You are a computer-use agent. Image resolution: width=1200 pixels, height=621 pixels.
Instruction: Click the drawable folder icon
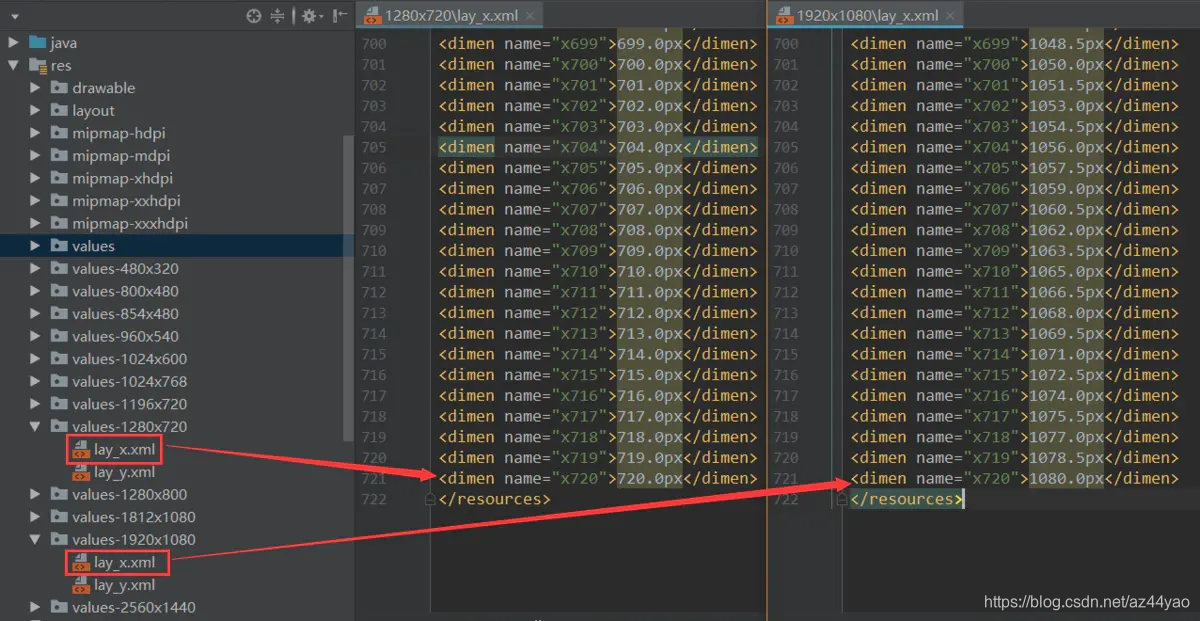click(59, 88)
